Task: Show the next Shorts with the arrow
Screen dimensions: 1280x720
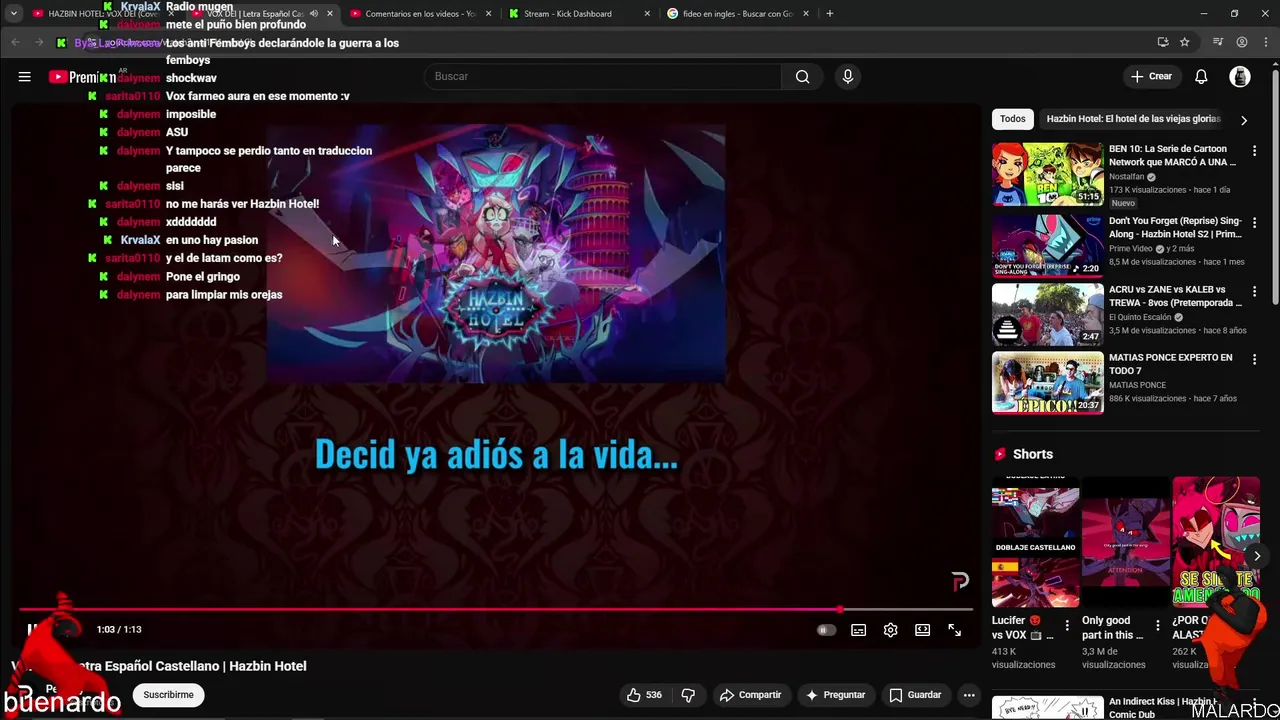Action: click(1257, 556)
